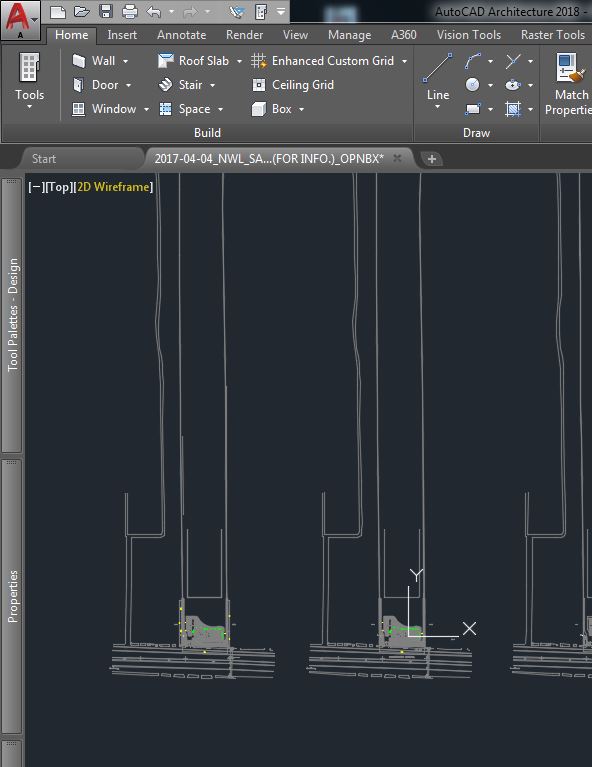
Task: Open the Redo history dropdown arrow
Action: (x=207, y=11)
